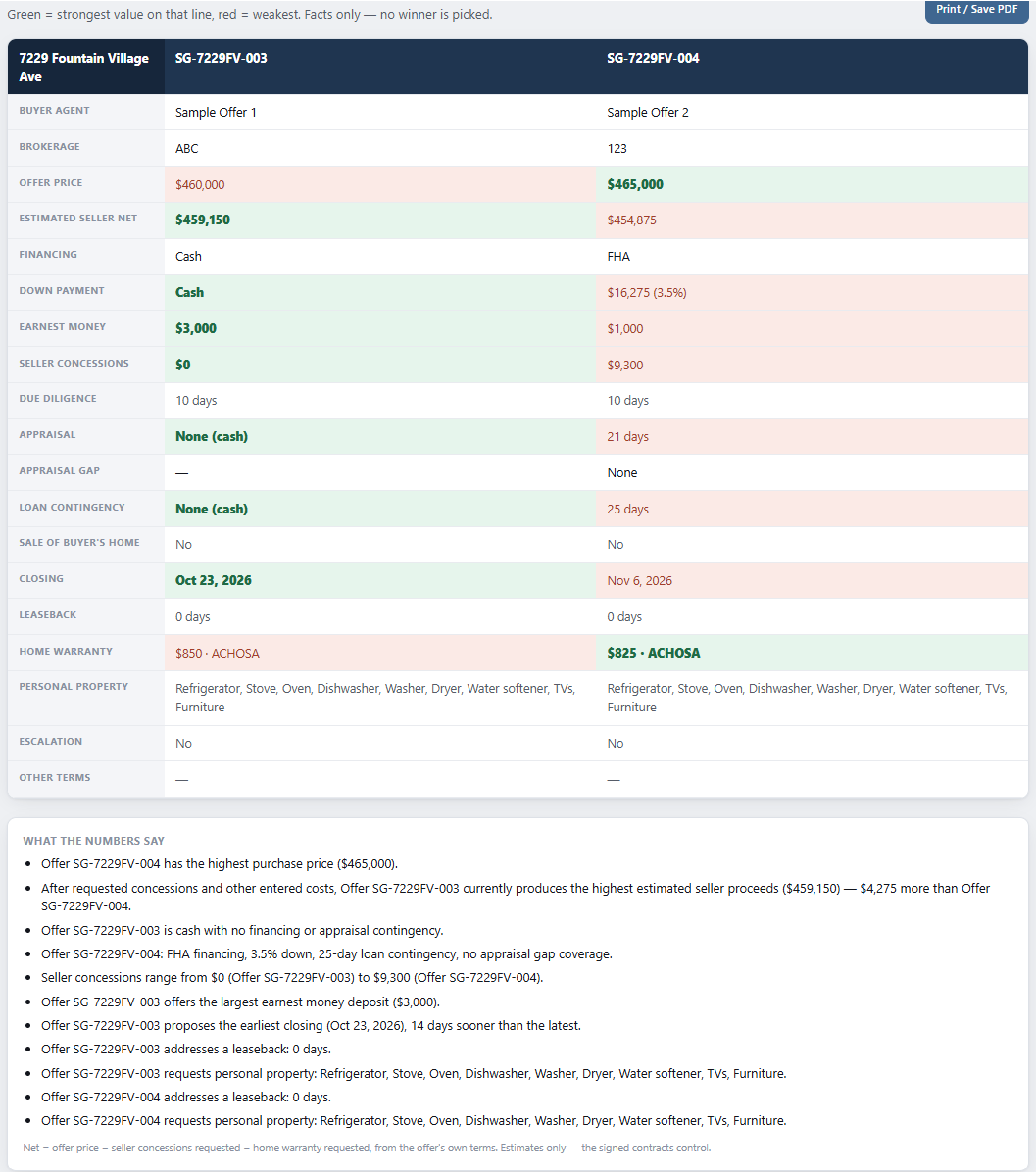Image resolution: width=1036 pixels, height=1173 pixels.
Task: Select the seller concessions range bullet
Action: point(292,978)
